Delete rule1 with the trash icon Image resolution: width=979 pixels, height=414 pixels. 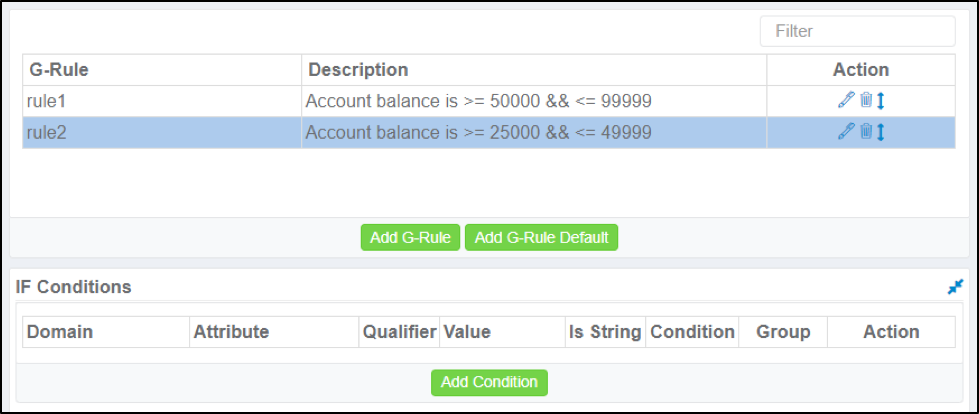pyautogui.click(x=866, y=100)
